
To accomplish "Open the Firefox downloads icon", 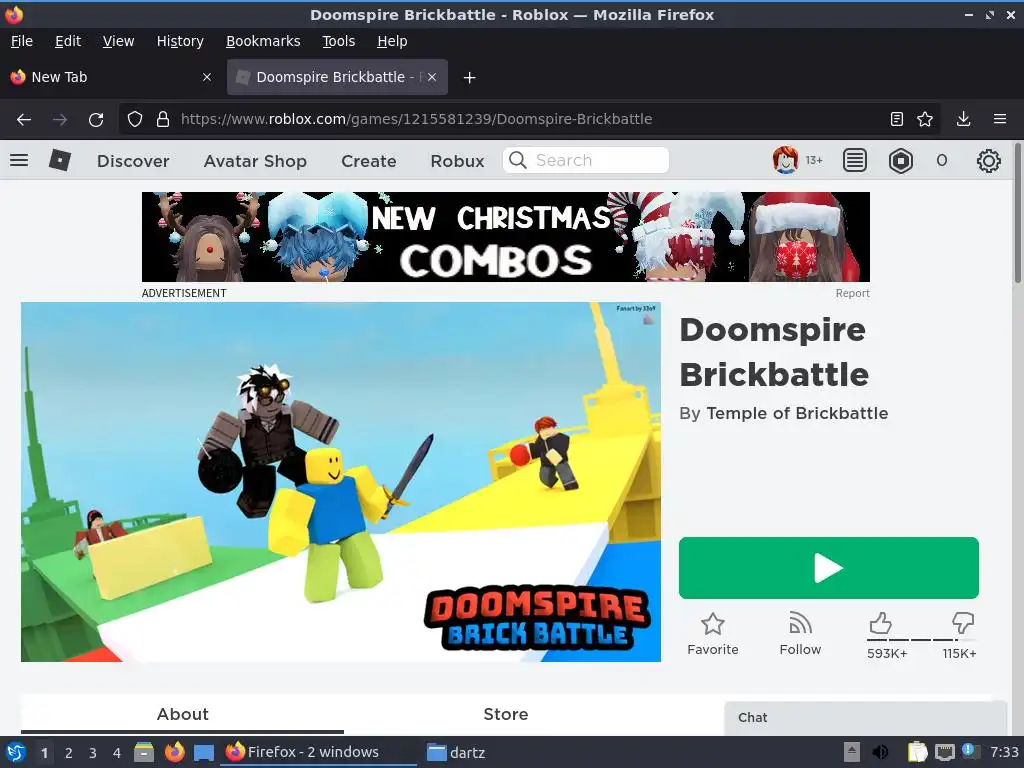I will click(x=963, y=119).
